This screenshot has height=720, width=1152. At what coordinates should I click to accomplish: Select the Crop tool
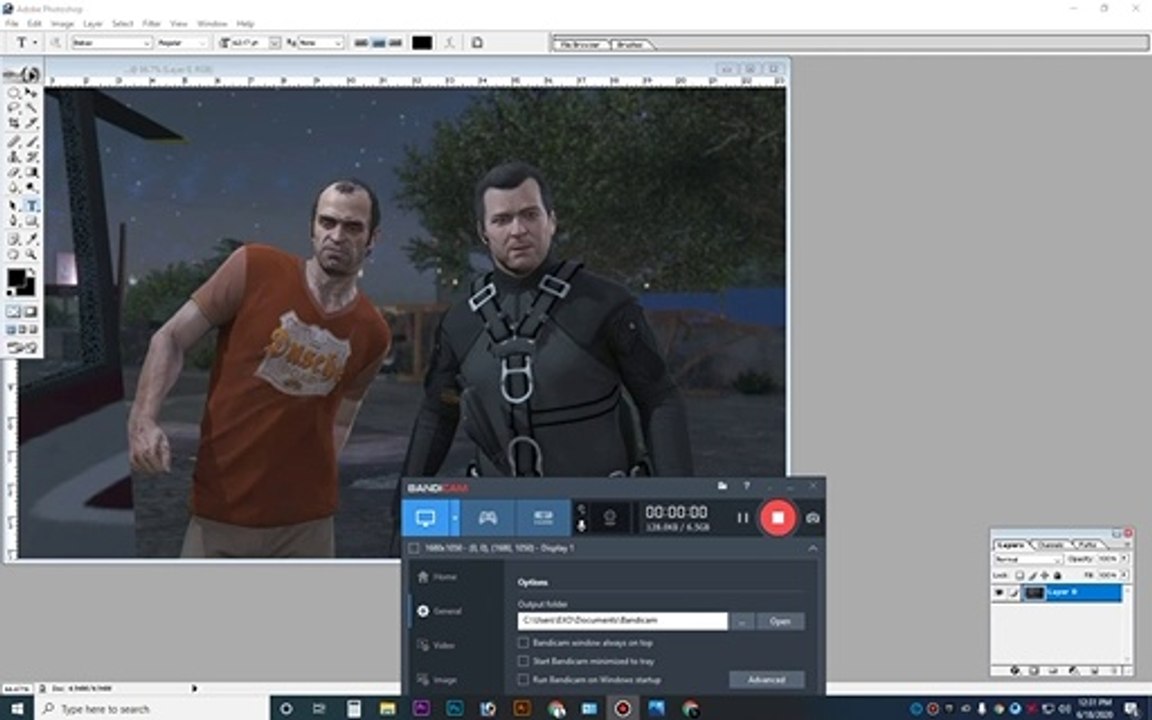pos(13,122)
